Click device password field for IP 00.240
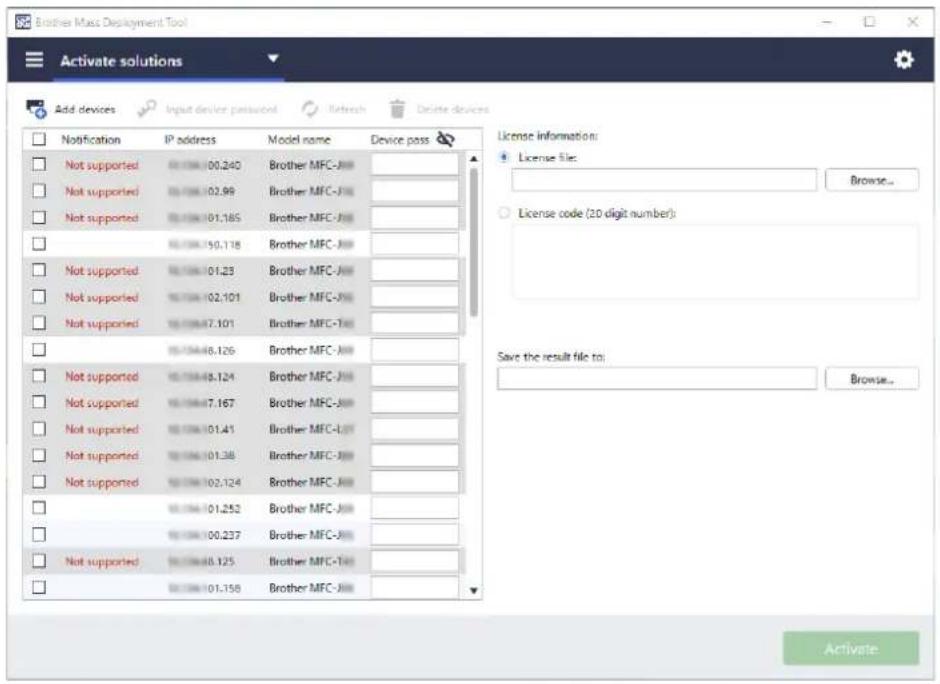The width and height of the screenshot is (940, 684). click(415, 164)
